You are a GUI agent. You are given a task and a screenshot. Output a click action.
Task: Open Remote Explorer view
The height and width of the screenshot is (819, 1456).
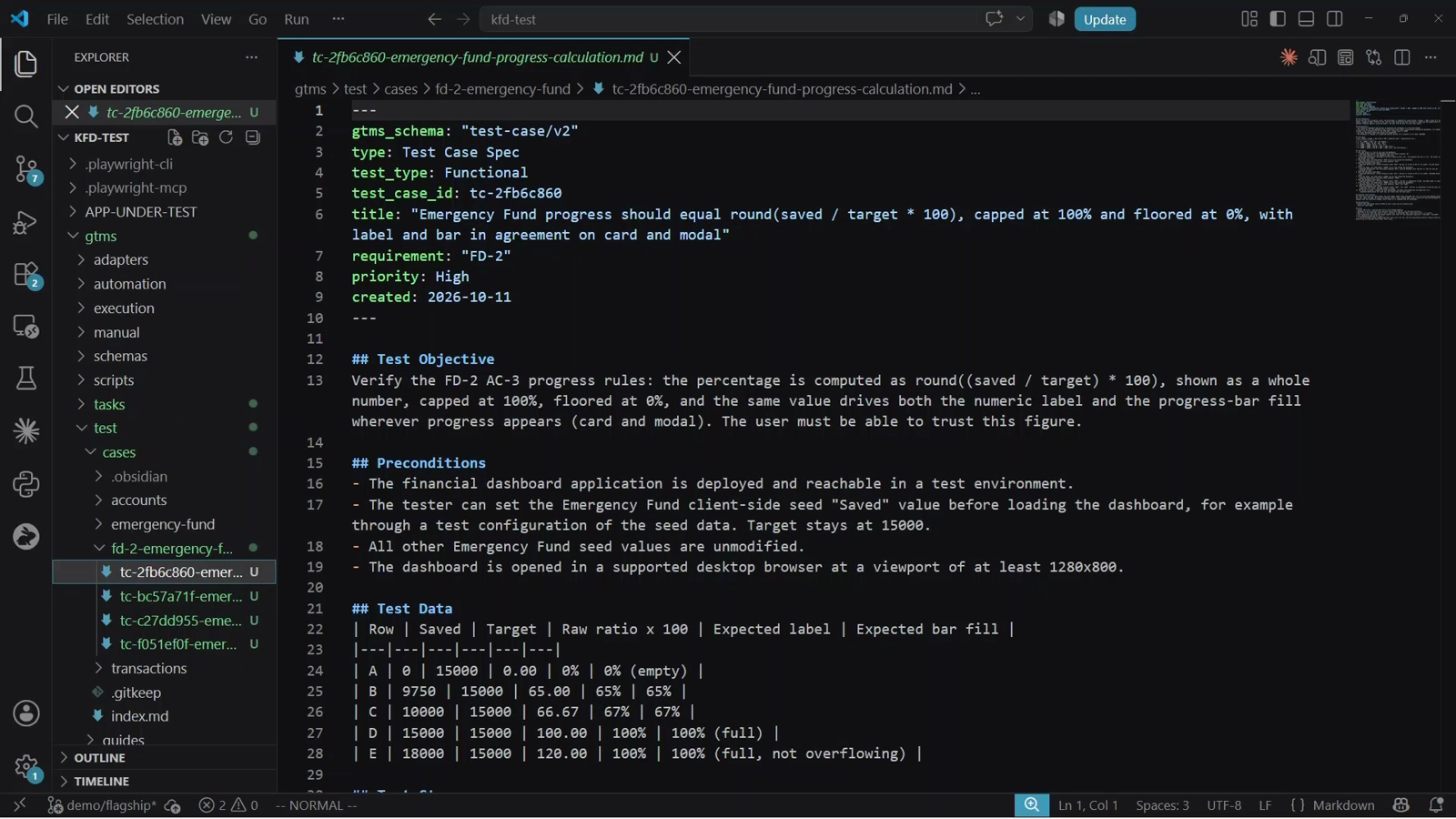tap(25, 327)
